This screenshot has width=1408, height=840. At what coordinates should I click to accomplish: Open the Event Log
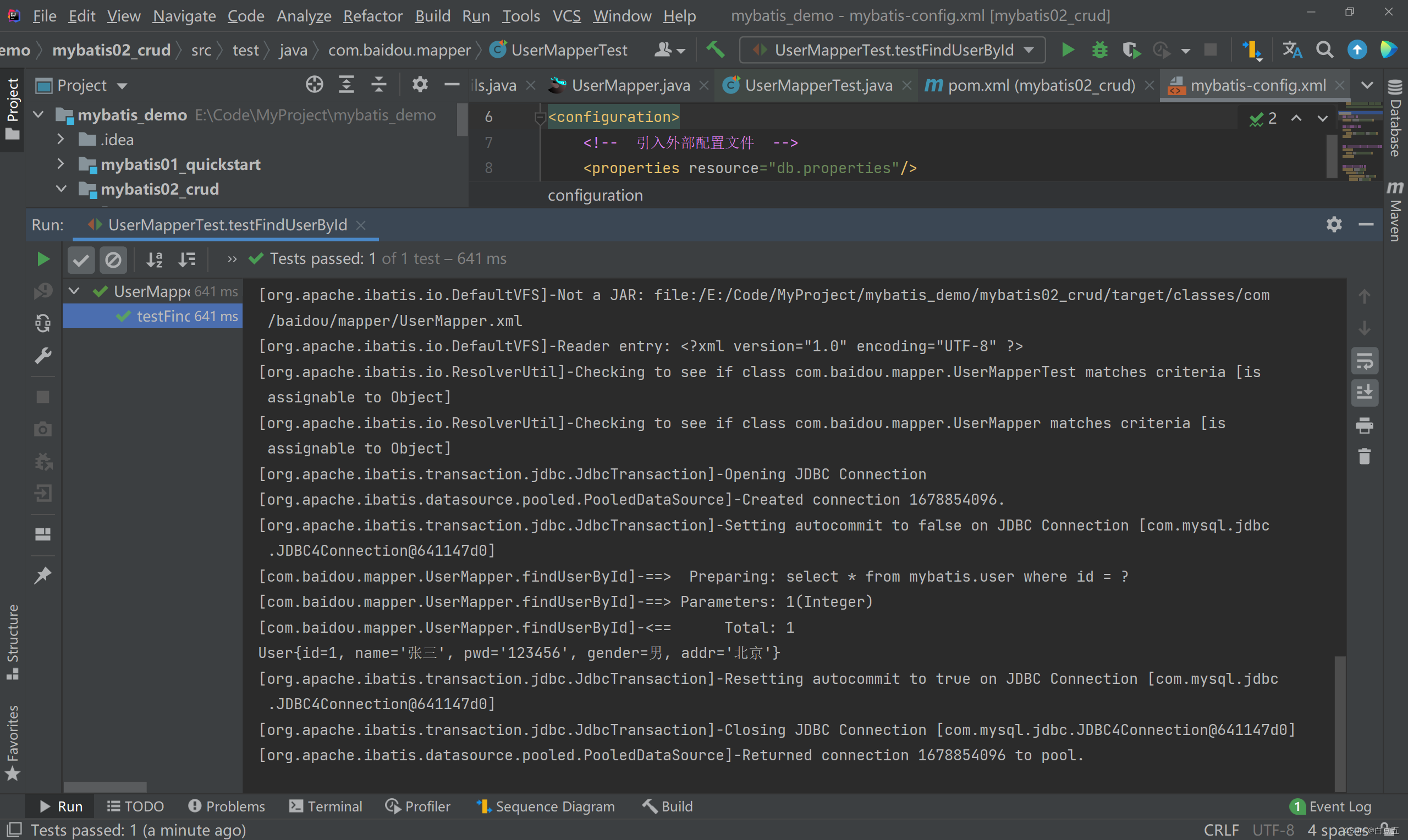point(1330,806)
